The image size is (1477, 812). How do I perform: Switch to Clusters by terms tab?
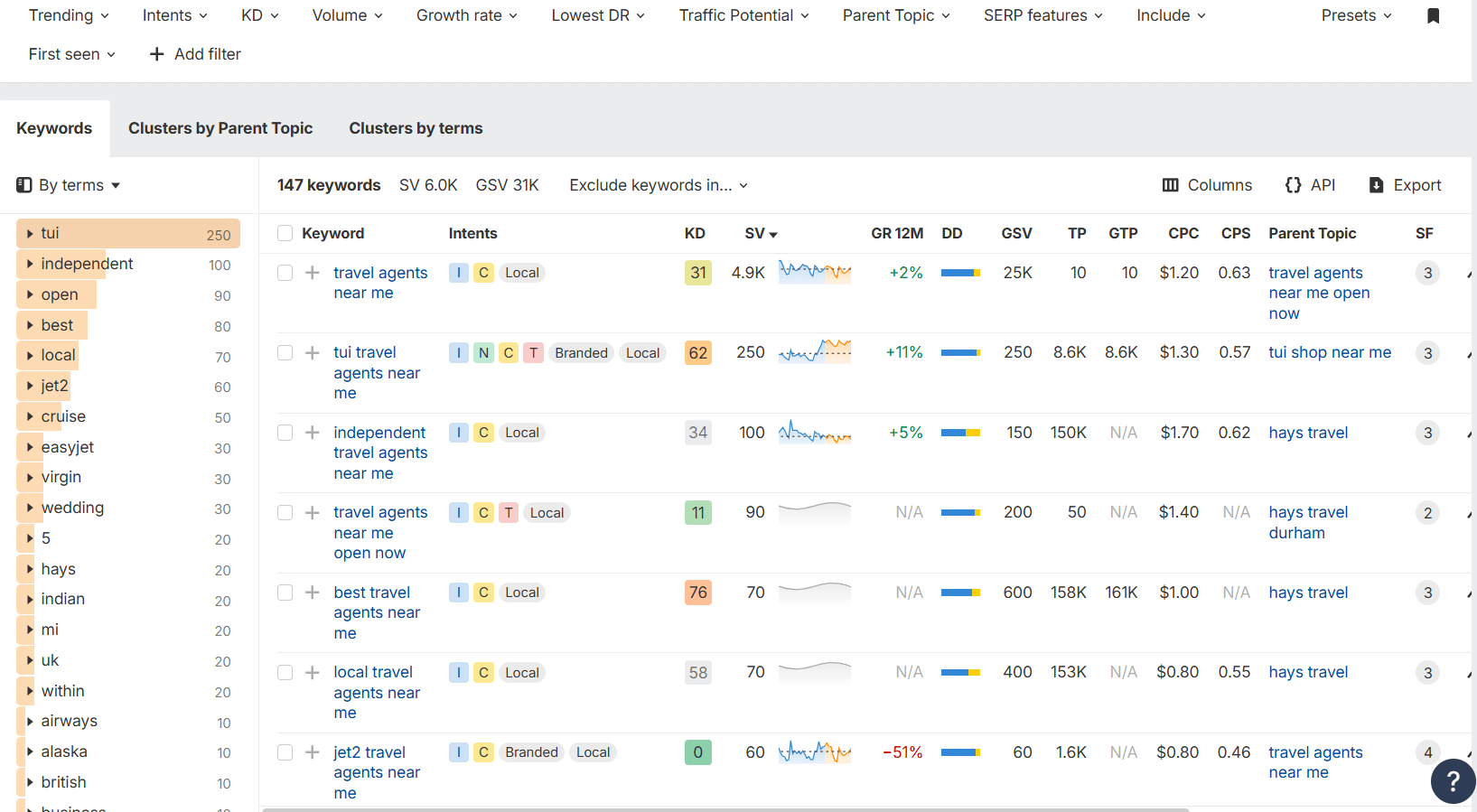(416, 128)
